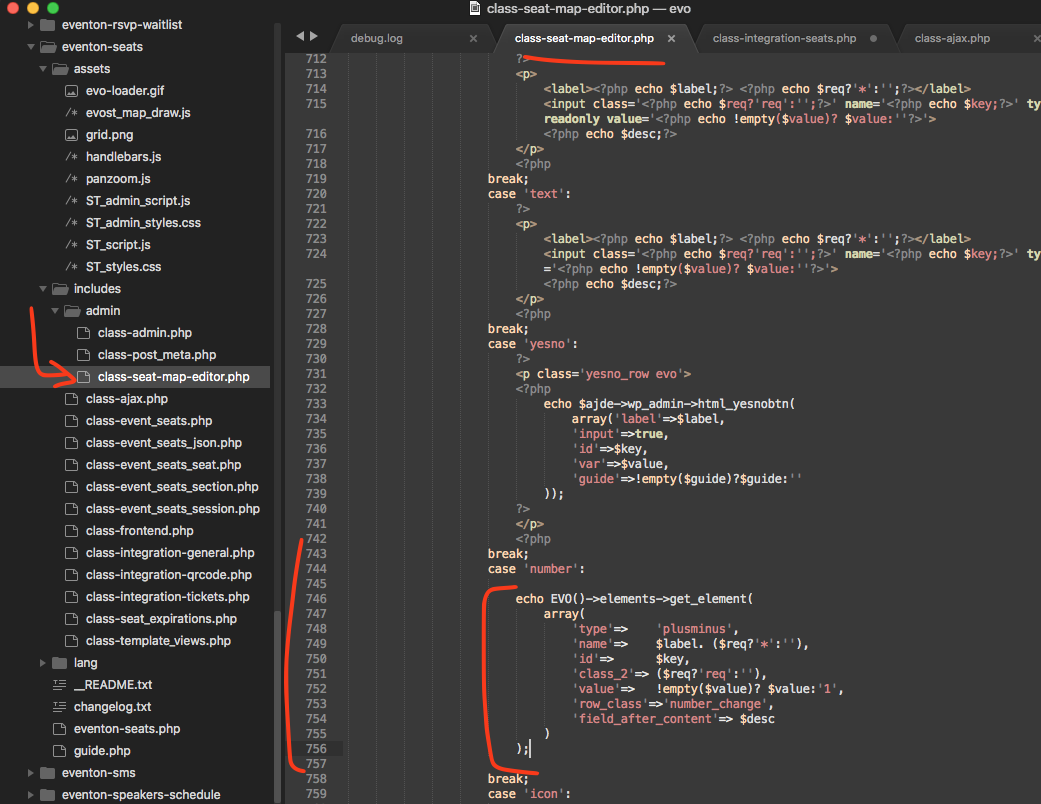The width and height of the screenshot is (1041, 804).
Task: Click unsaved dot on class-integration-seats.php tab
Action: coord(873,39)
